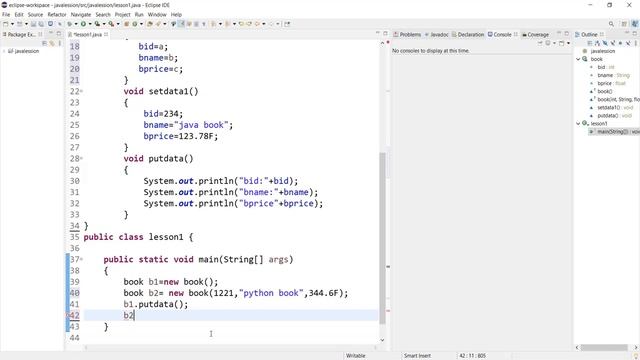The image size is (640, 360).
Task: Switch to the Coverage tab
Action: tap(536, 34)
